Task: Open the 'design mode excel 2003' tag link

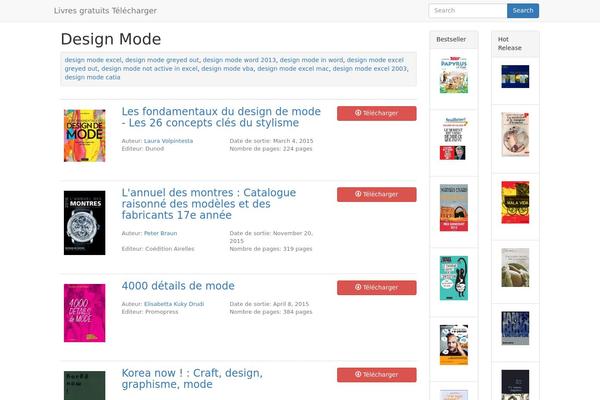Action: [370, 69]
